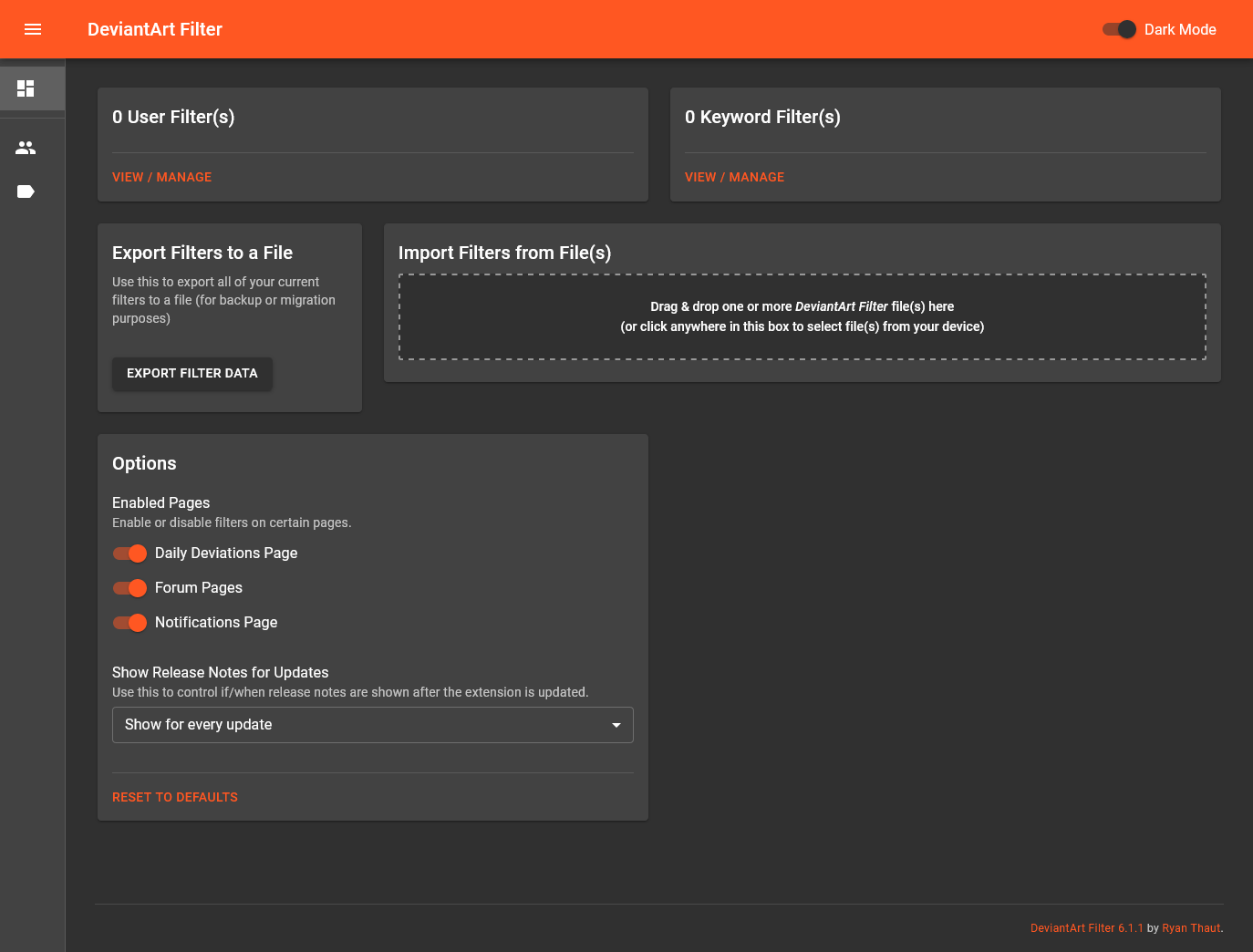Toggle Dark Mode switch
Screen dimensions: 1253x952
tap(1119, 29)
